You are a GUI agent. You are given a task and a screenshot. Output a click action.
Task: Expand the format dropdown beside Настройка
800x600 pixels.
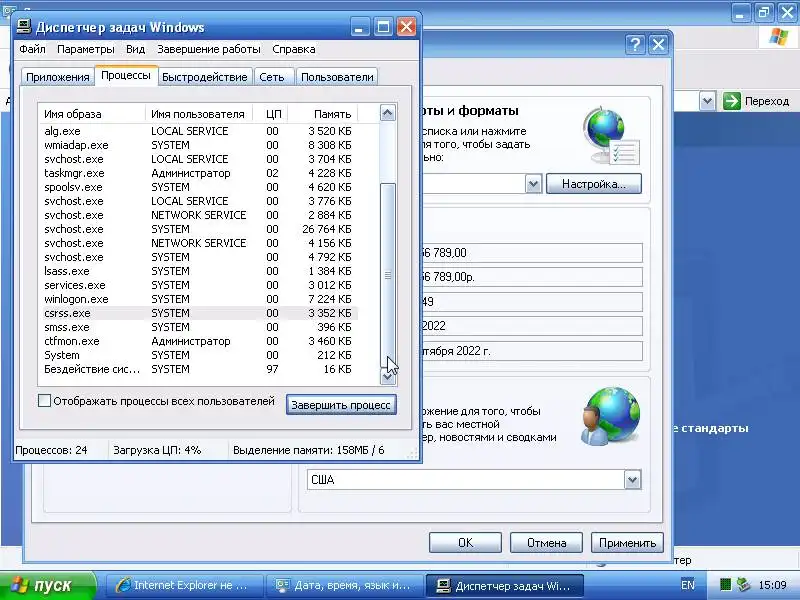click(x=533, y=184)
